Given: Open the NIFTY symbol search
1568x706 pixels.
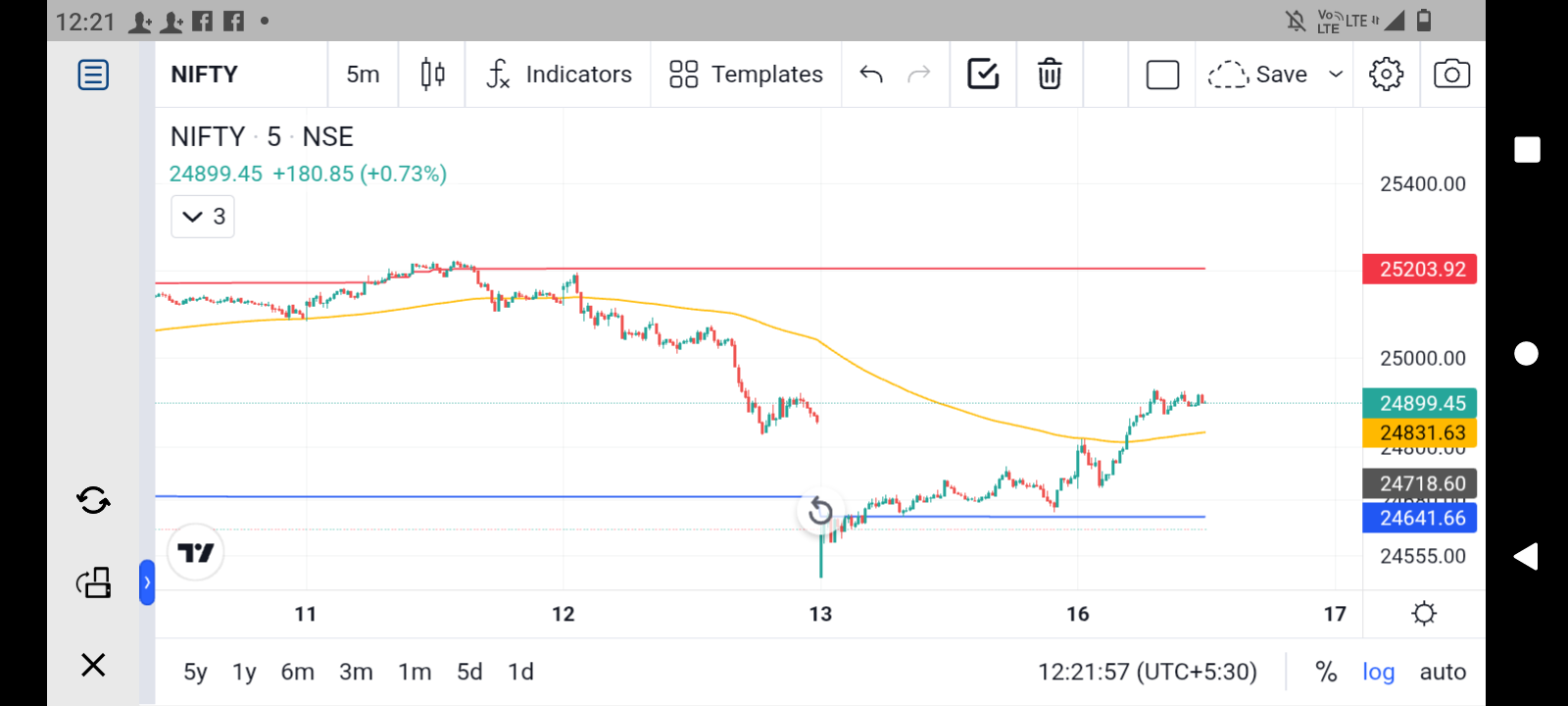Looking at the screenshot, I should coord(204,75).
